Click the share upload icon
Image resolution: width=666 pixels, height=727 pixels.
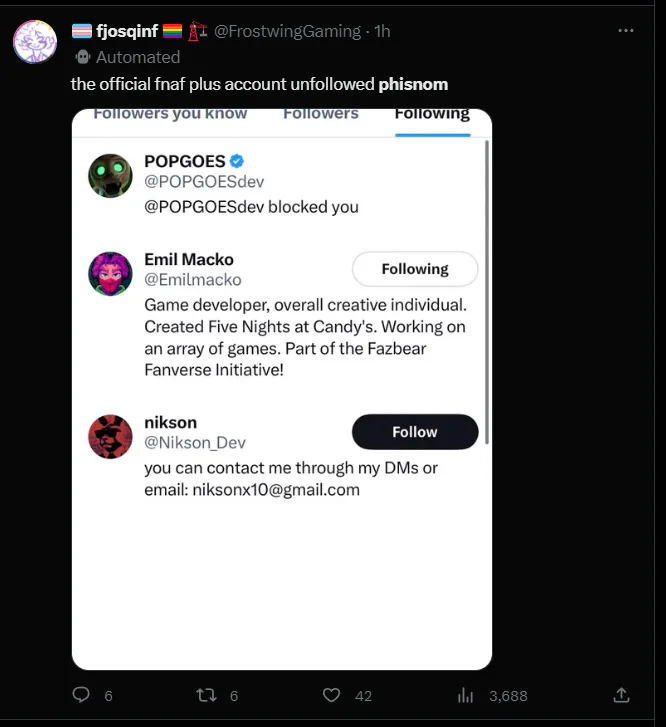pos(621,694)
